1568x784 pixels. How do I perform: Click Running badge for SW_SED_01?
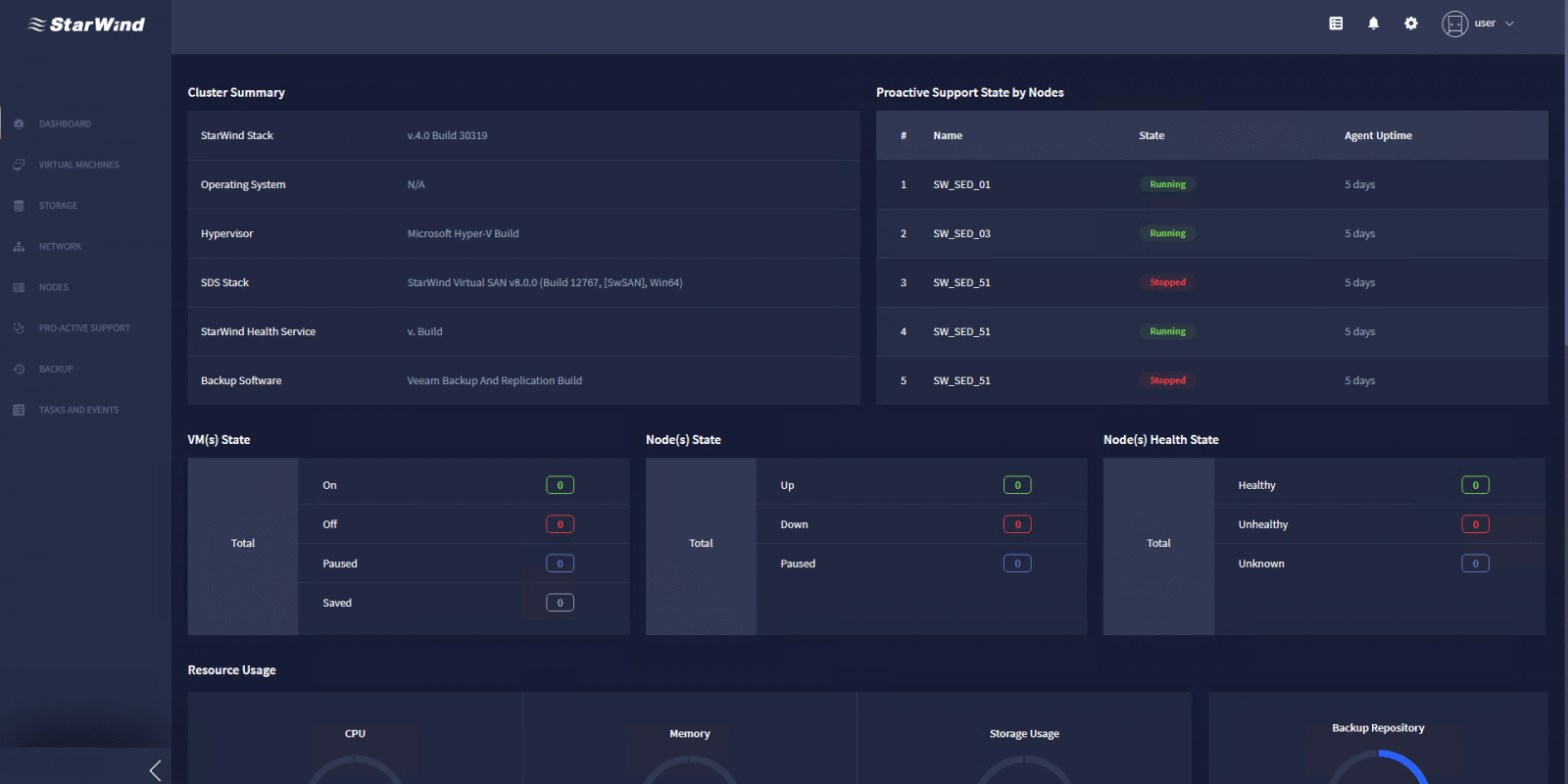tap(1167, 184)
